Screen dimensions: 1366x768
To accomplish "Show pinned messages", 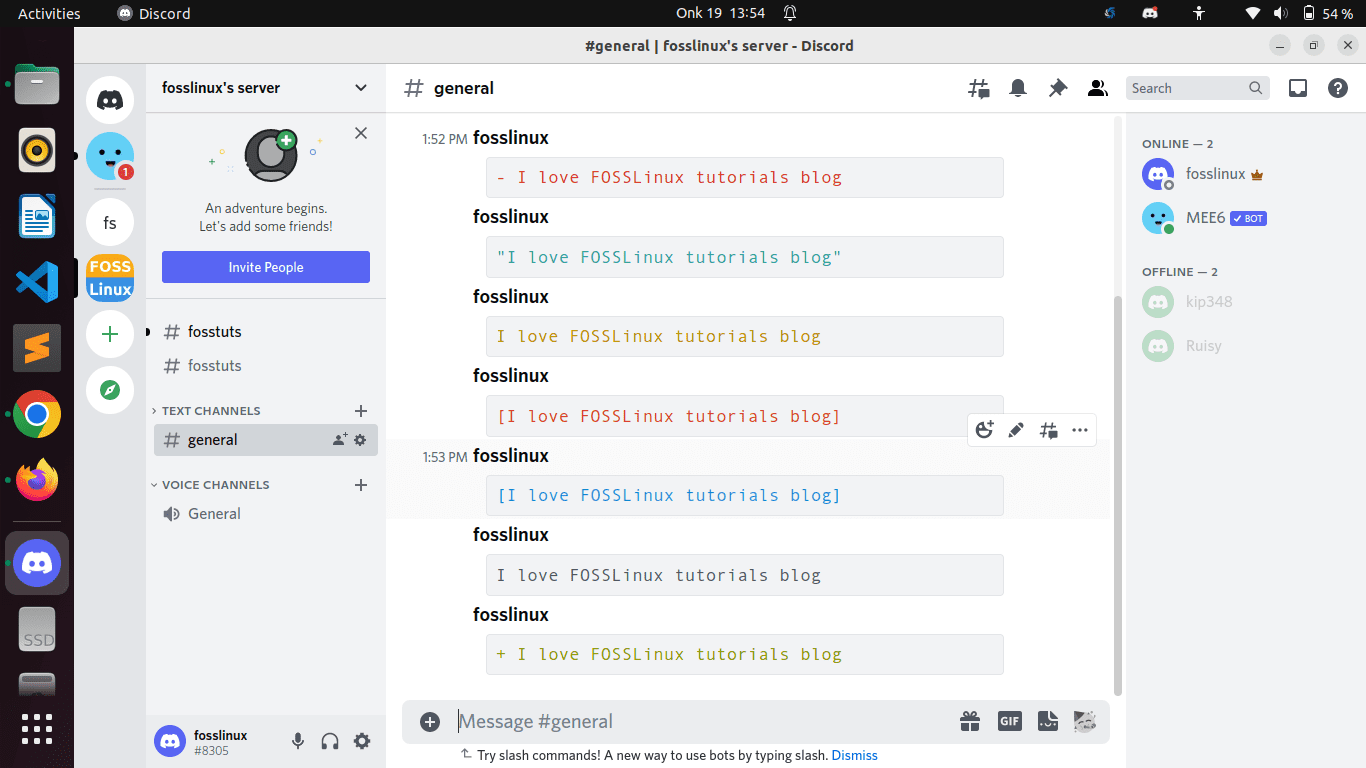I will (1058, 88).
